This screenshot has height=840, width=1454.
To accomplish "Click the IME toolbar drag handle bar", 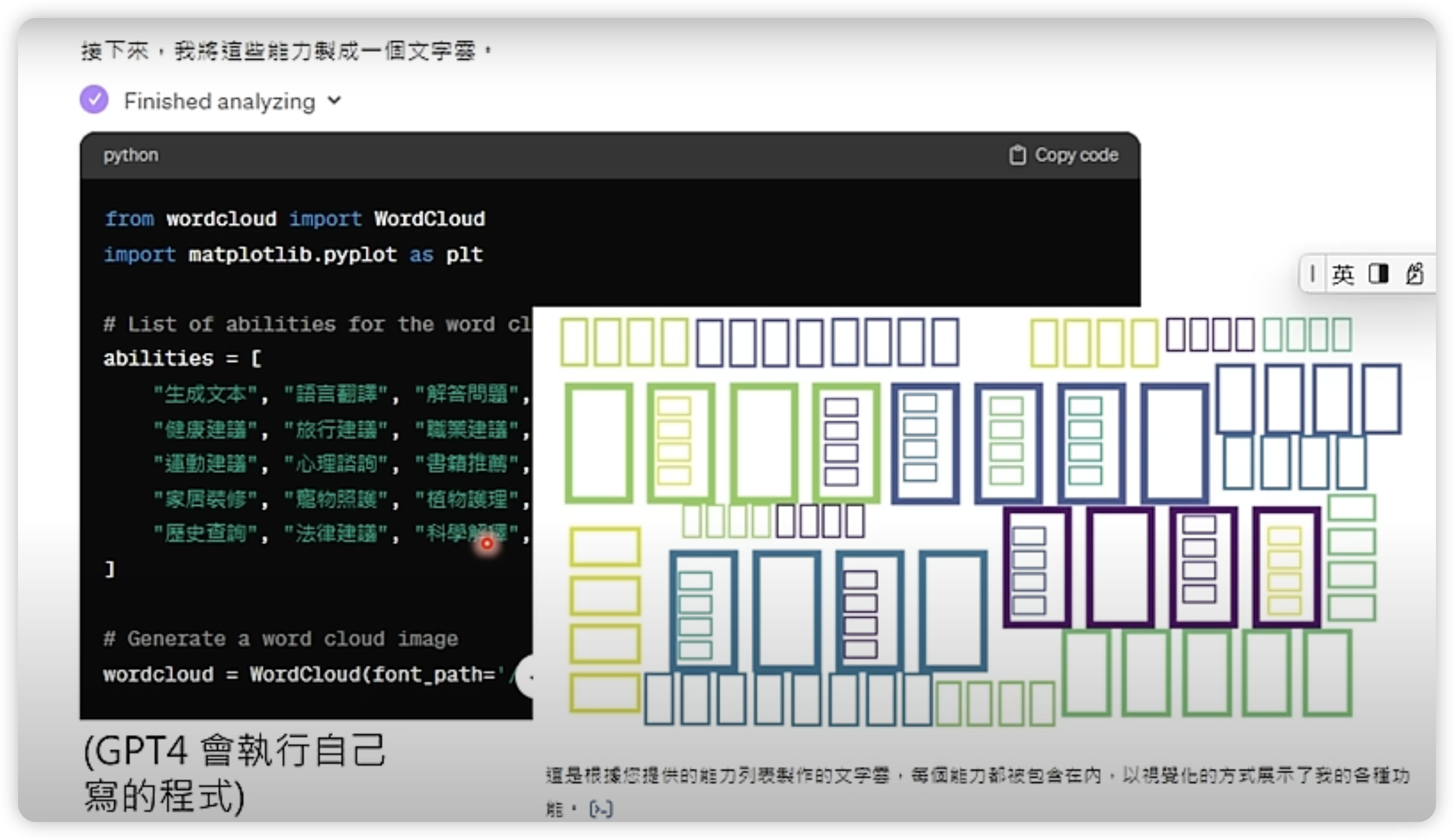I will tap(1313, 273).
